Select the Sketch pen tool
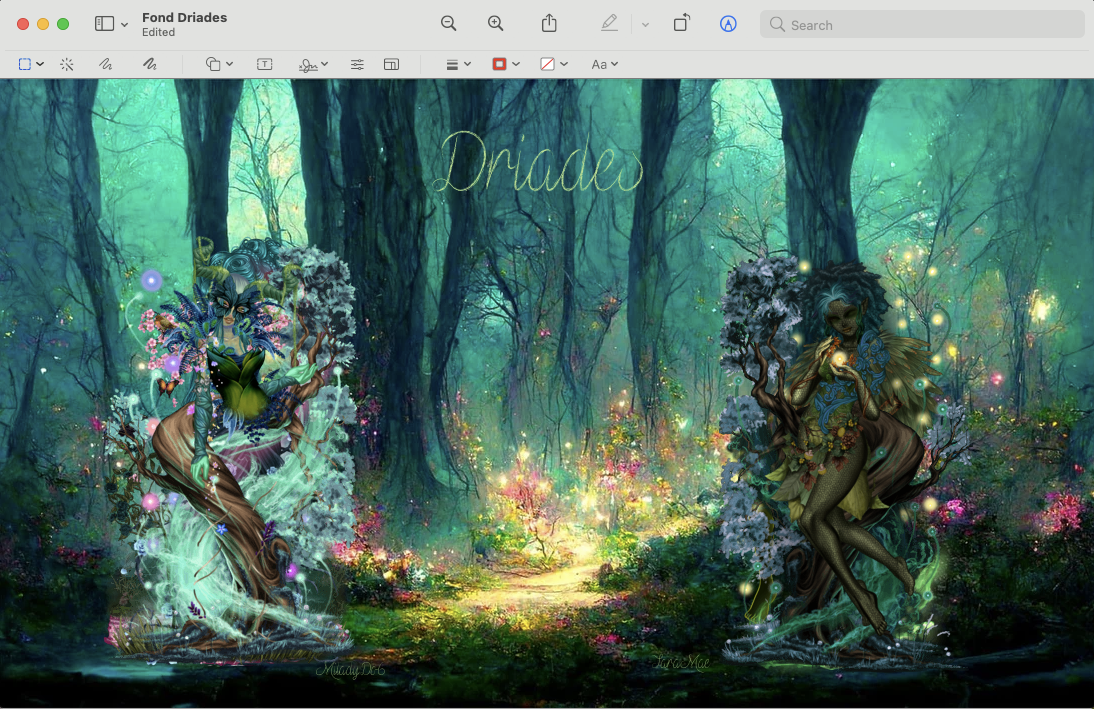Screen dimensions: 1094x709 (x=105, y=64)
